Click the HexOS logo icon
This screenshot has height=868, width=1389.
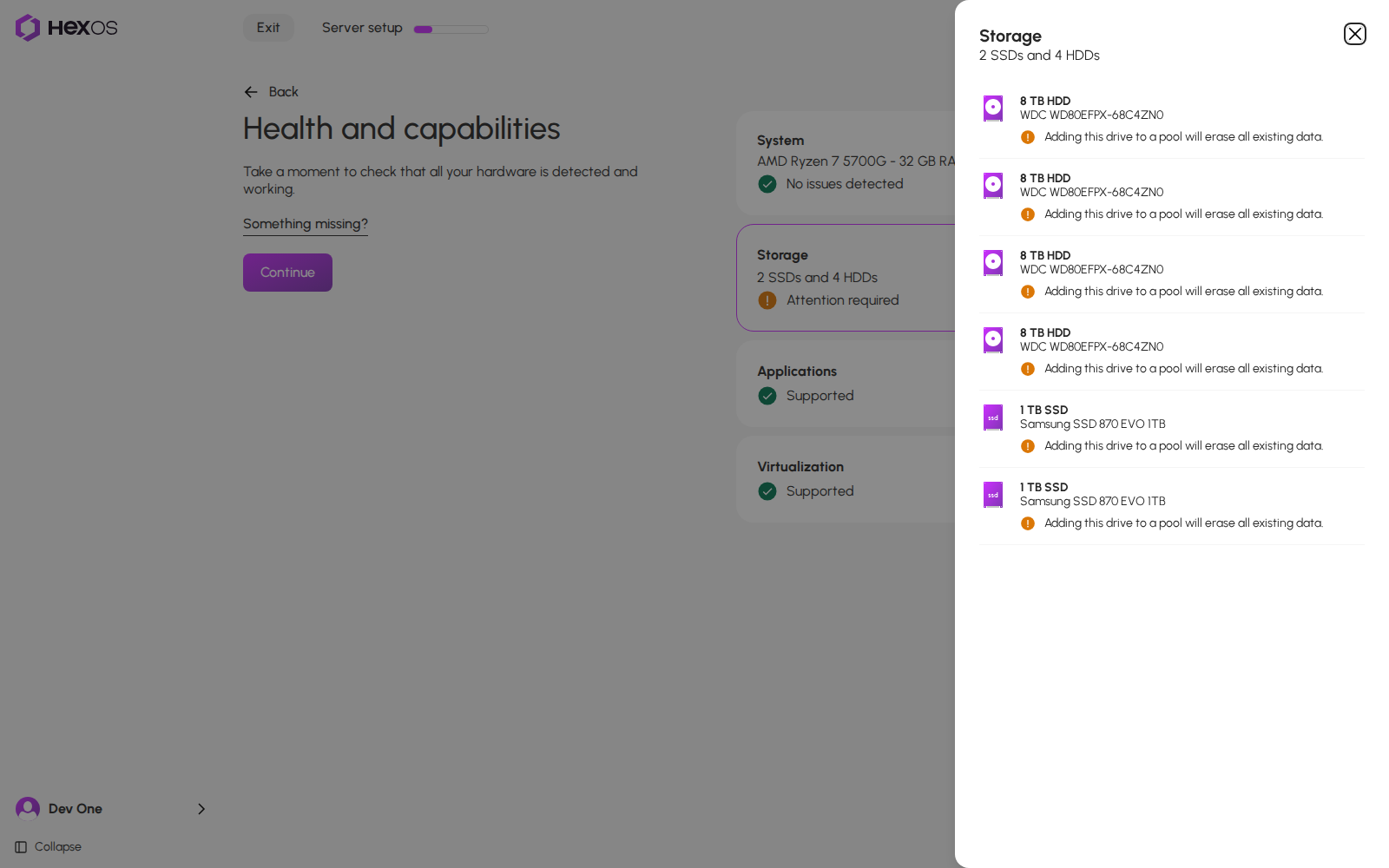pos(28,28)
